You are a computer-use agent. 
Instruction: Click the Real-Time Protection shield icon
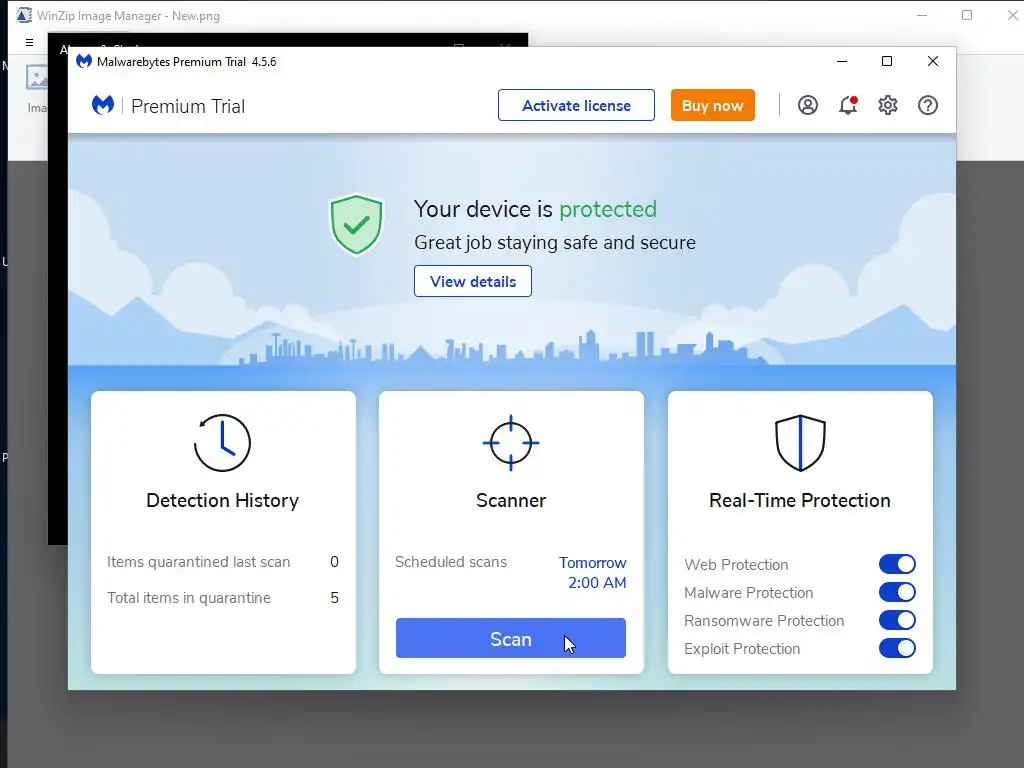tap(800, 443)
